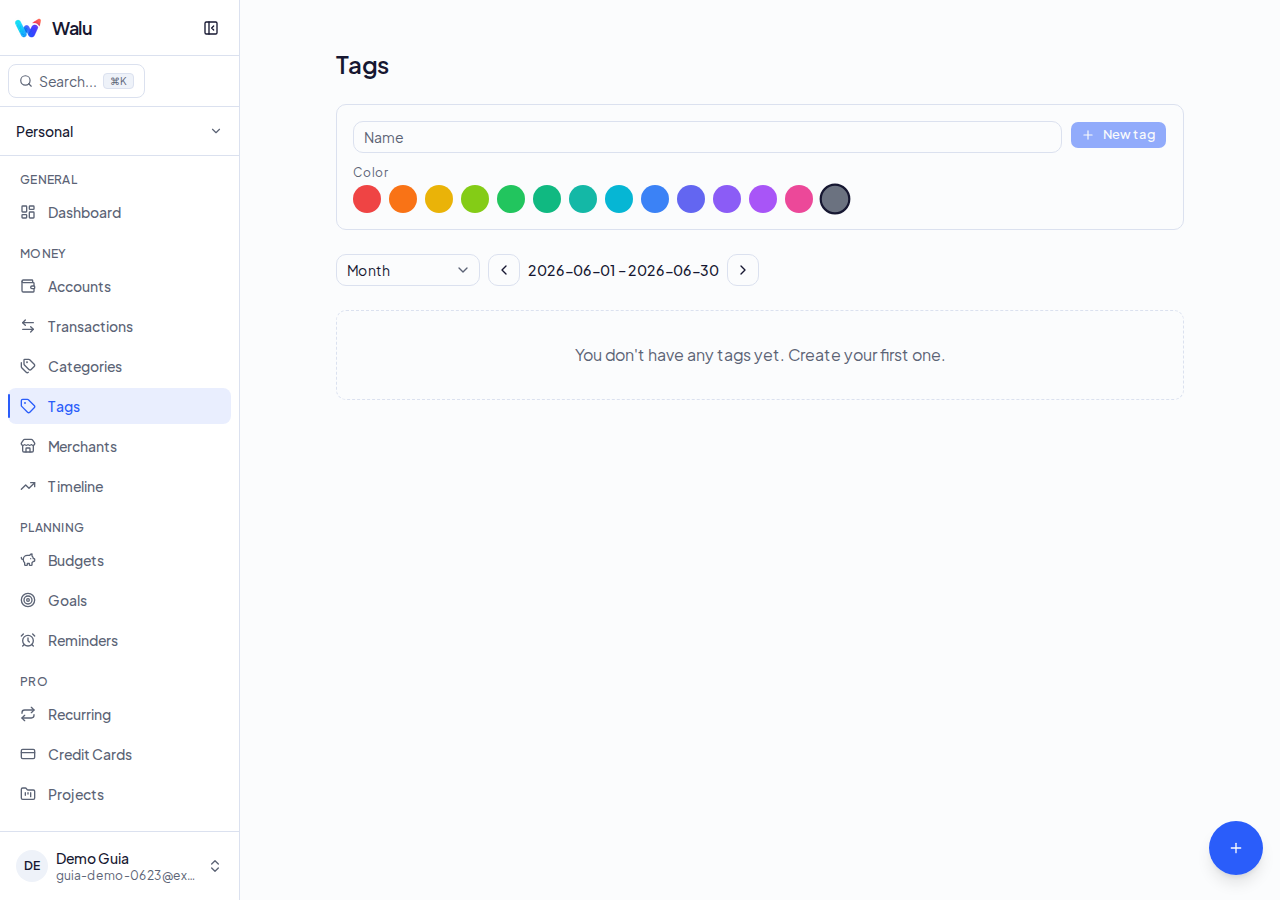
Task: Open the Month period dropdown
Action: point(408,270)
